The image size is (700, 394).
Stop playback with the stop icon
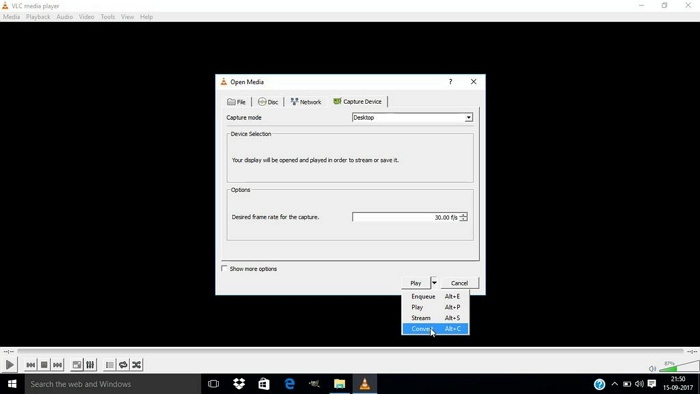44,365
